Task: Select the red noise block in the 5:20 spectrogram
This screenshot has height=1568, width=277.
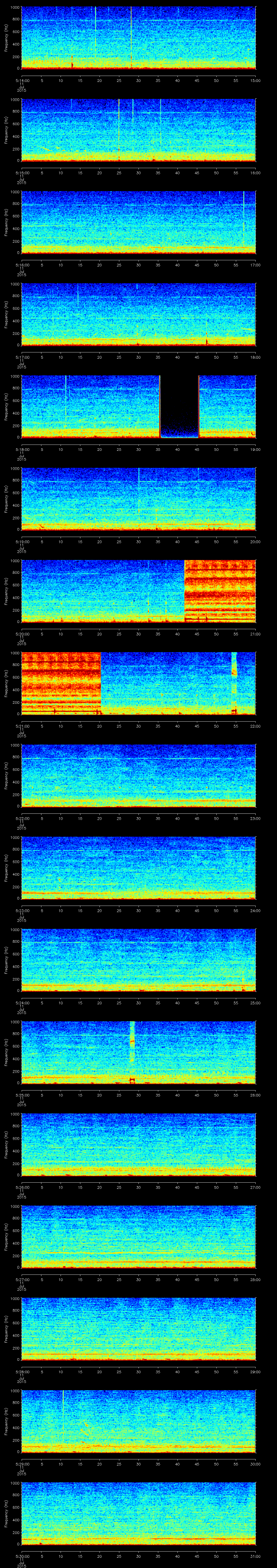Action: point(219,590)
